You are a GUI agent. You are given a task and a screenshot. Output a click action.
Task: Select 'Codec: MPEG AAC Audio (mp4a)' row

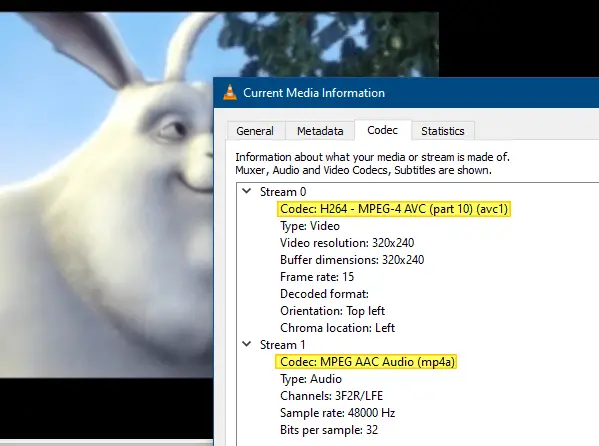coord(366,362)
